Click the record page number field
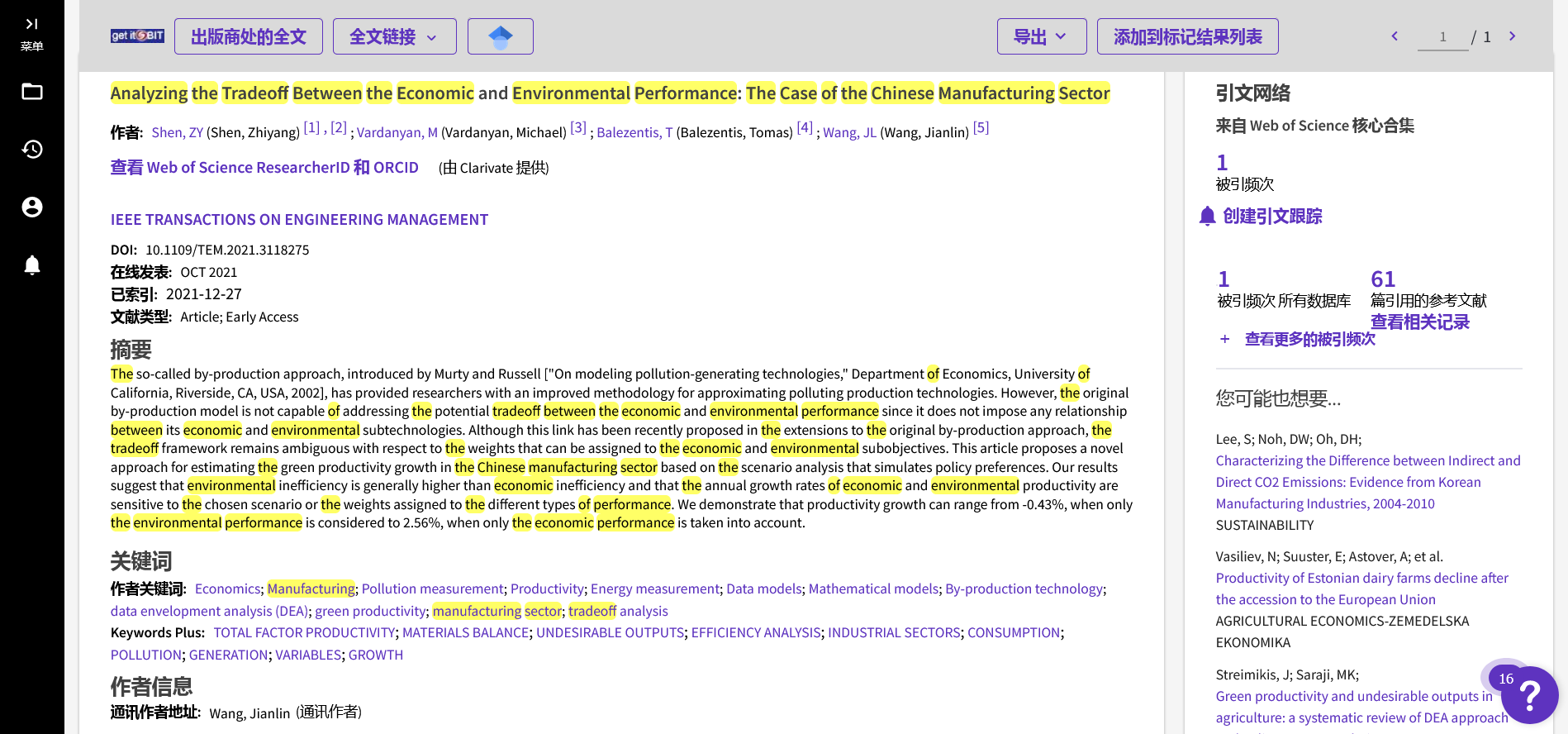The image size is (1568, 734). coord(1442,37)
